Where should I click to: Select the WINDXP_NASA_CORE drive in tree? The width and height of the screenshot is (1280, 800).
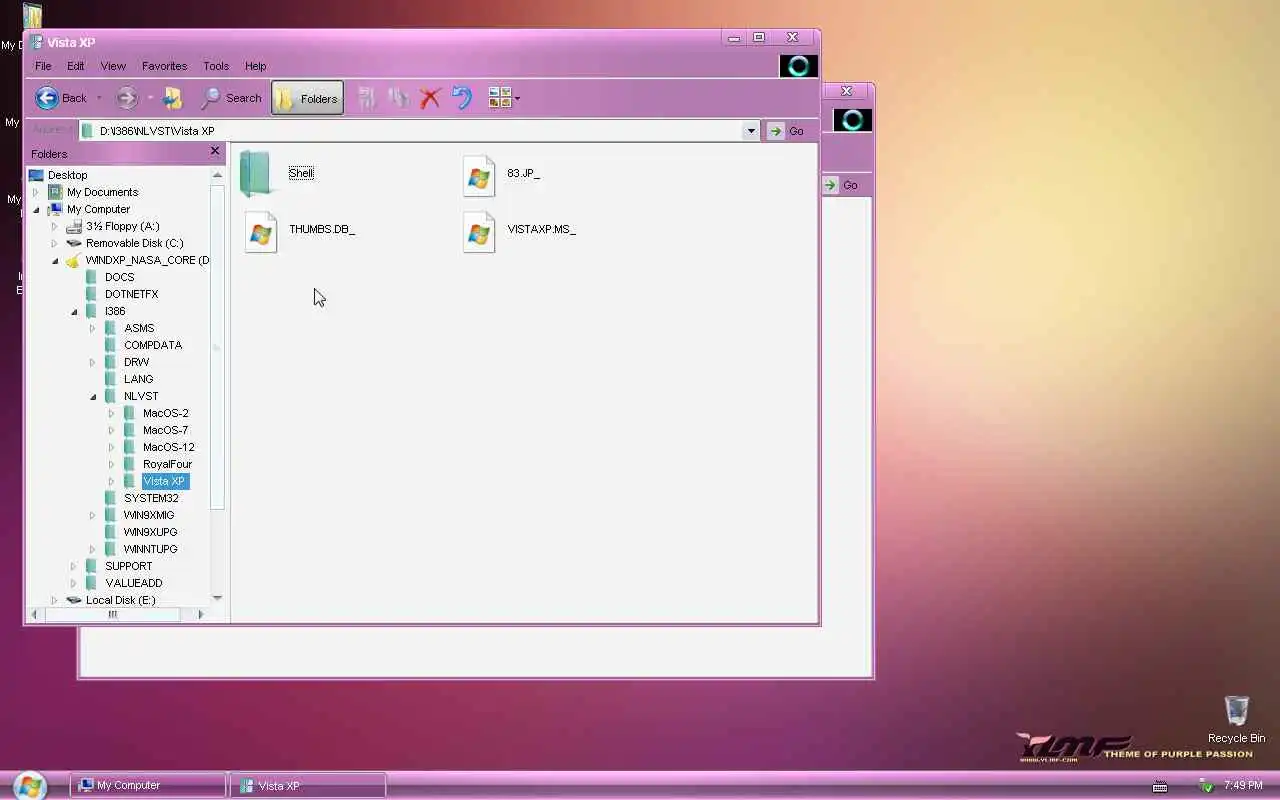tap(147, 260)
